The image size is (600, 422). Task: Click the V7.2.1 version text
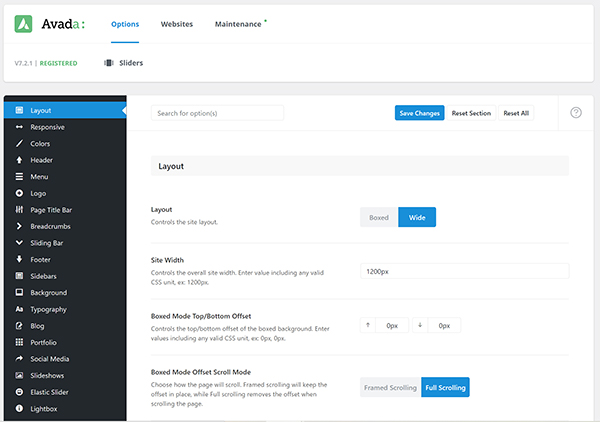click(23, 63)
